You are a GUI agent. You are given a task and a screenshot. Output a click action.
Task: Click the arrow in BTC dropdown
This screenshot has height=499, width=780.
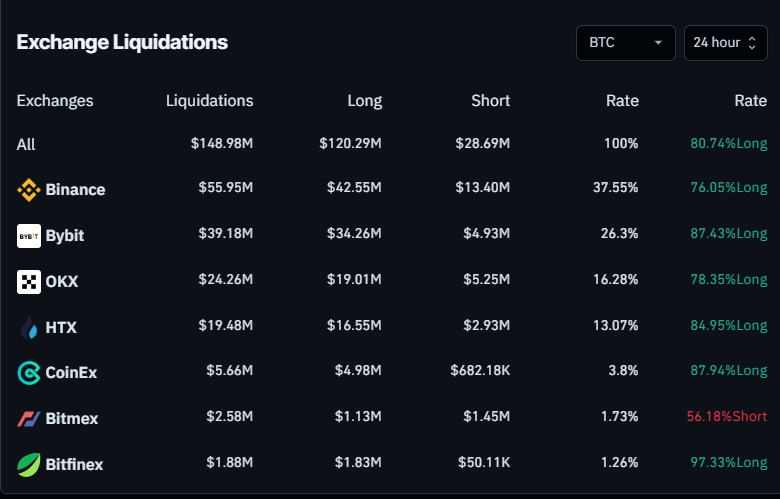pyautogui.click(x=658, y=43)
